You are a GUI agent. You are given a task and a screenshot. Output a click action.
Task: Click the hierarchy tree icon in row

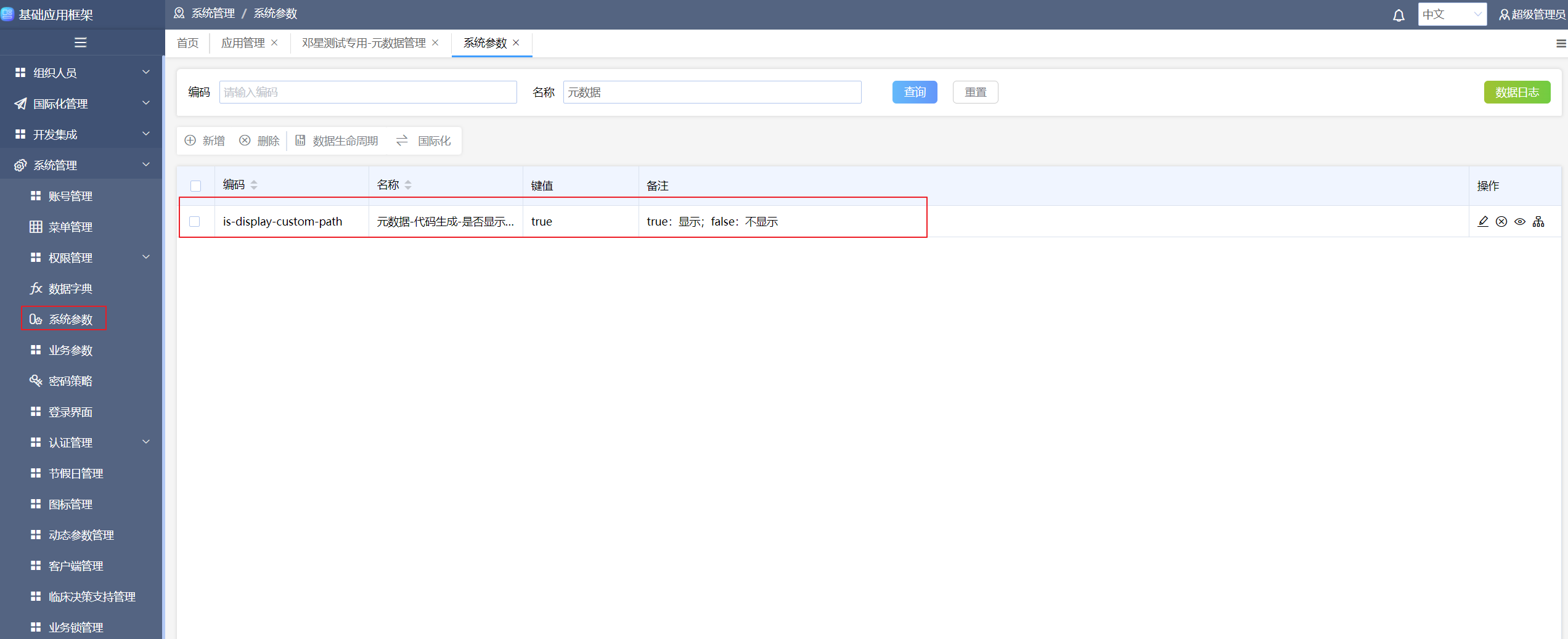tap(1538, 222)
